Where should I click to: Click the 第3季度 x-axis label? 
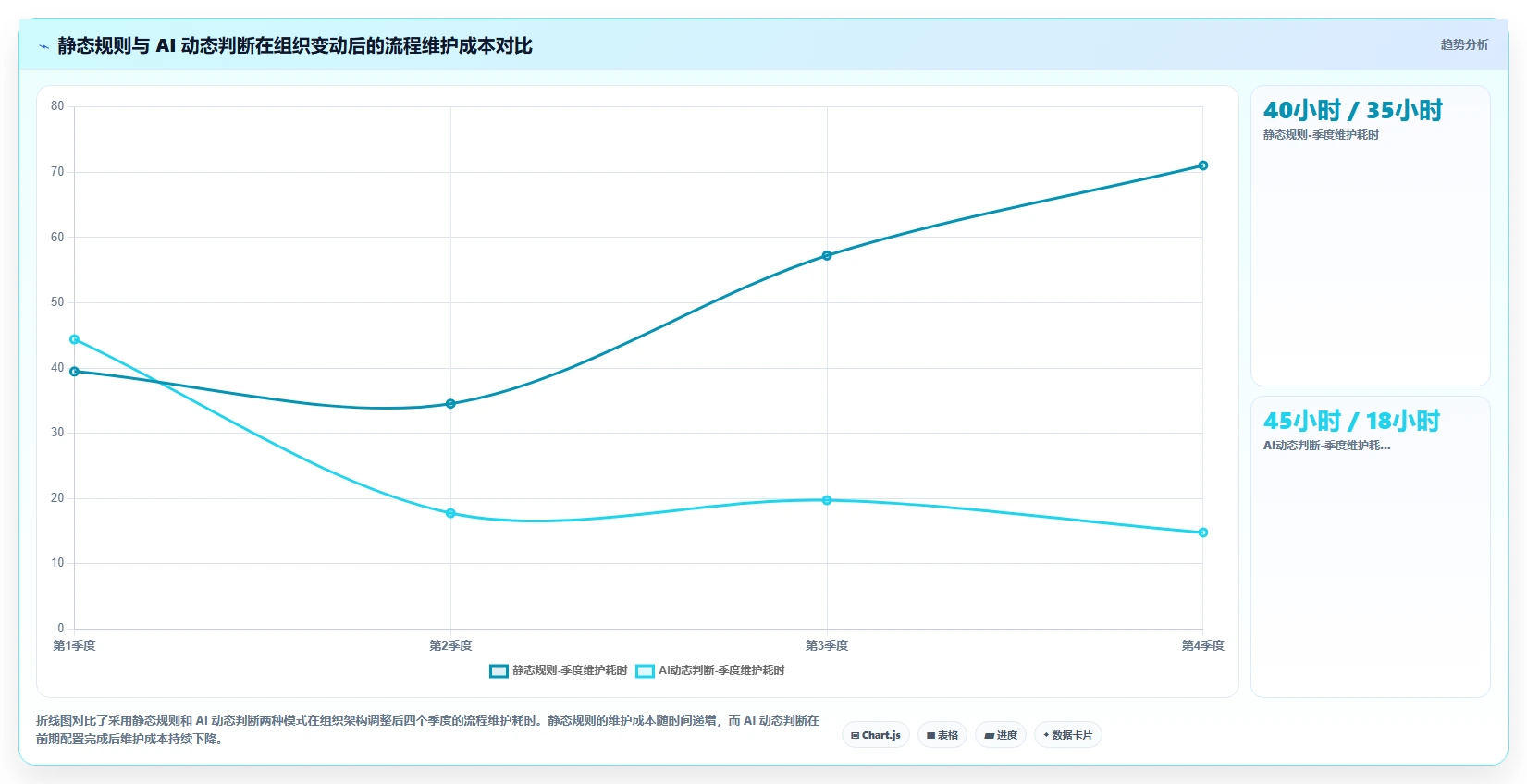point(827,645)
